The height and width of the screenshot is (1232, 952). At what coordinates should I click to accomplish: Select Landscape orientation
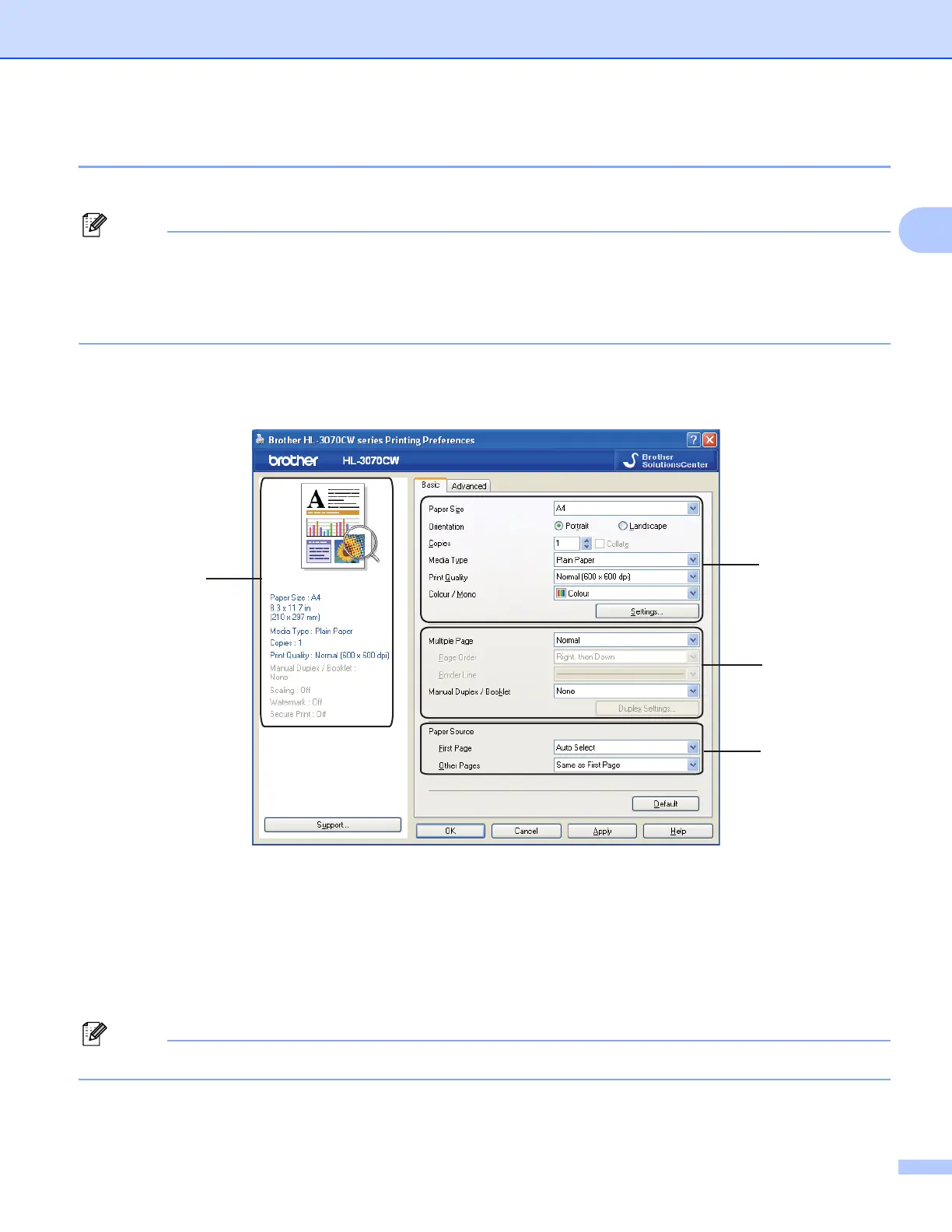(x=642, y=526)
